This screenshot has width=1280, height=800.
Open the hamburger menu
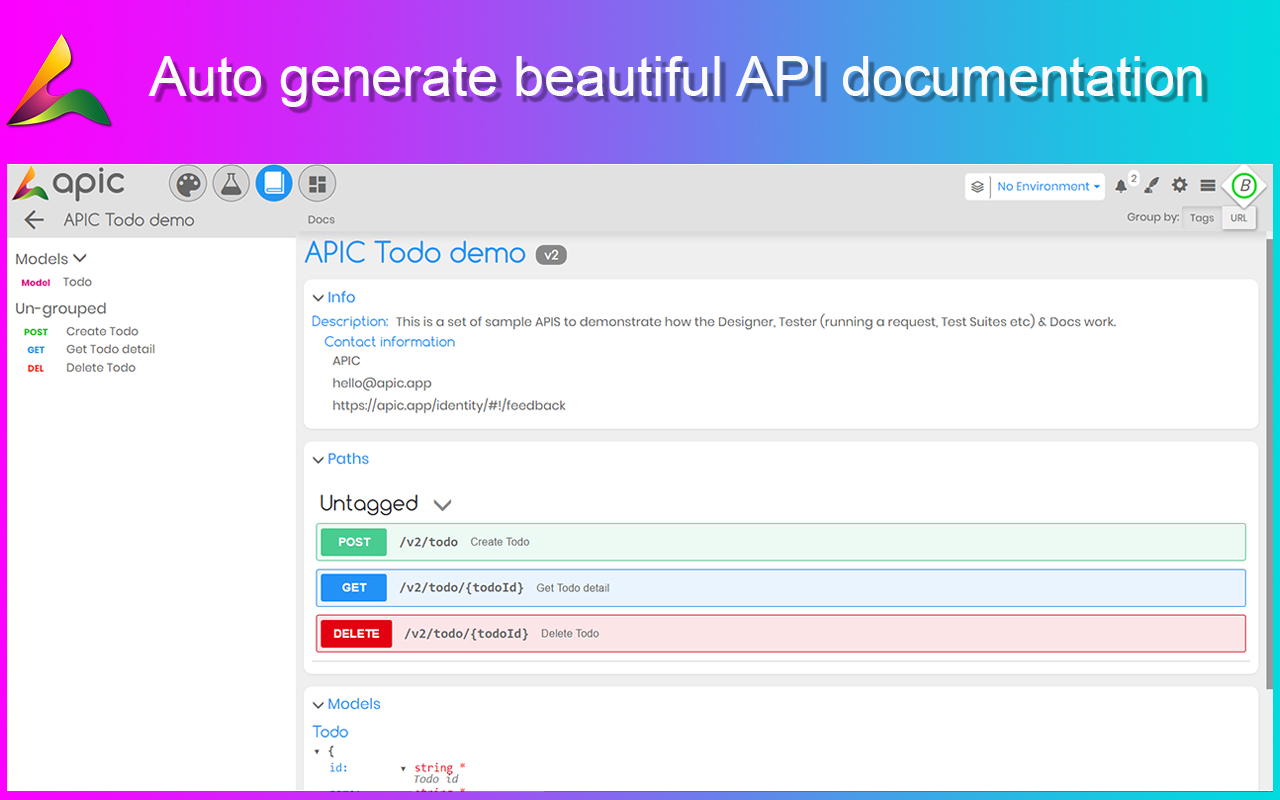pyautogui.click(x=1208, y=186)
